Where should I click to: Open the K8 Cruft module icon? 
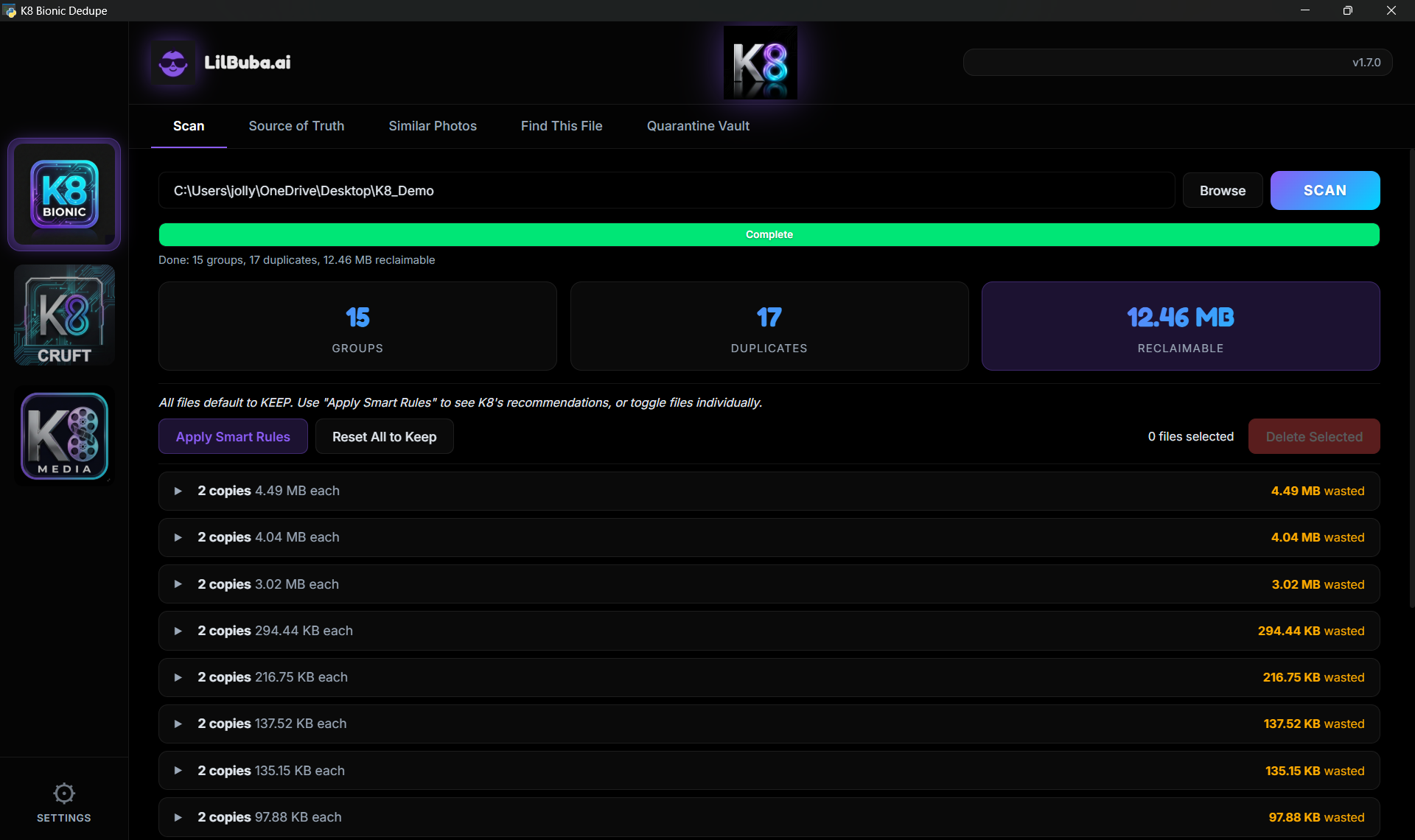pyautogui.click(x=64, y=315)
